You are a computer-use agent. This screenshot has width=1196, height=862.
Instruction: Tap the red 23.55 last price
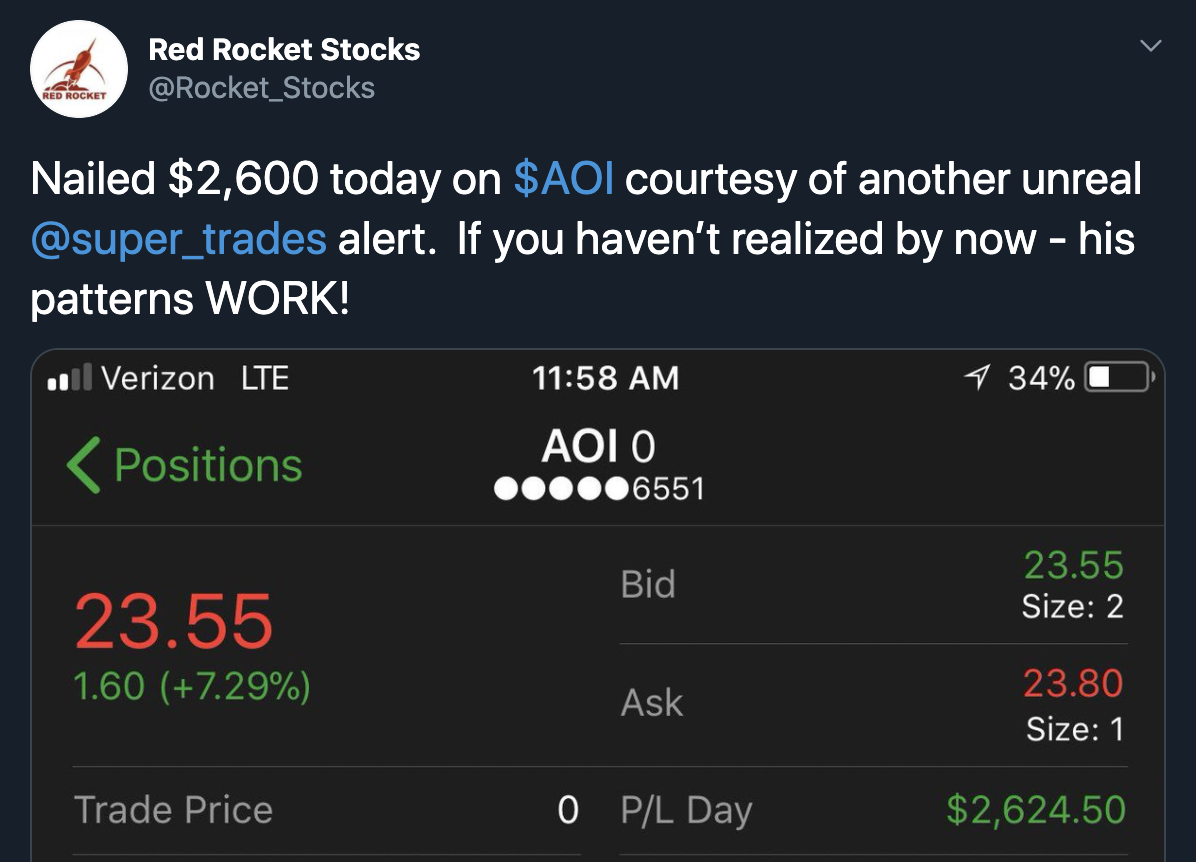coord(173,622)
